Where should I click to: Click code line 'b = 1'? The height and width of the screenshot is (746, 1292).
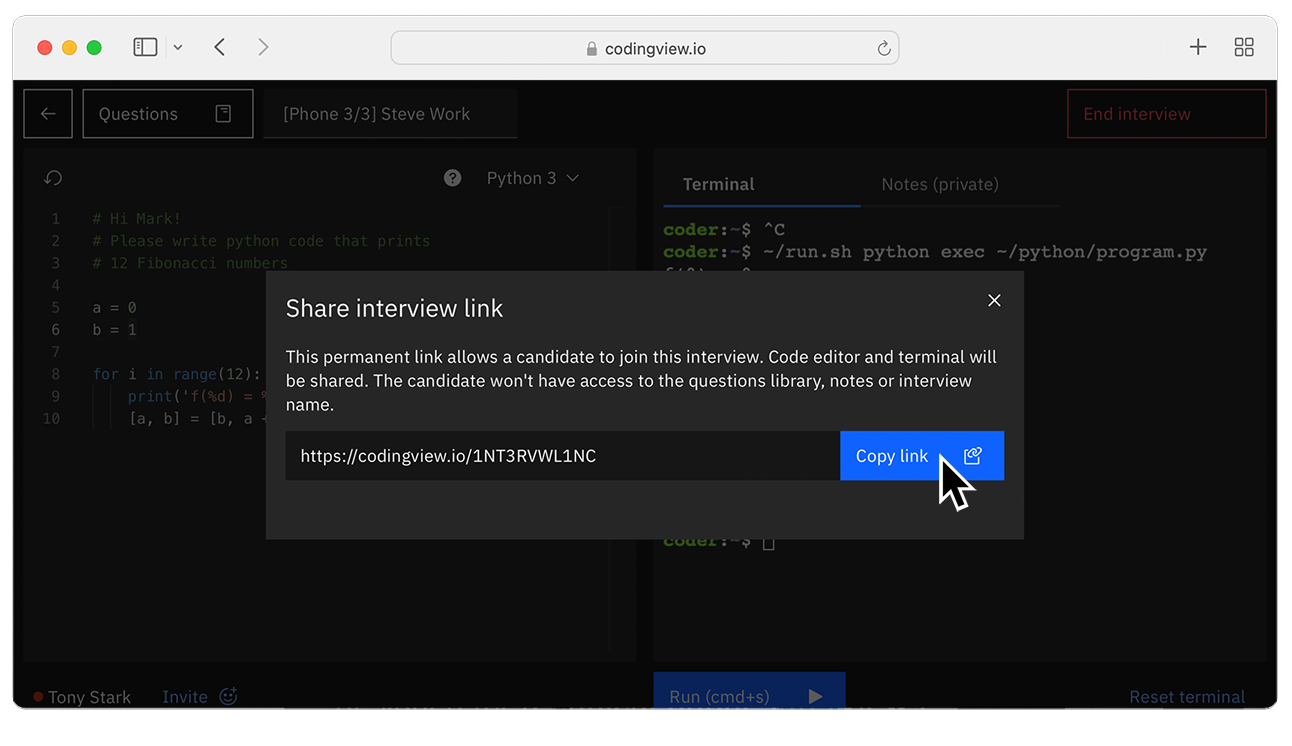(114, 330)
